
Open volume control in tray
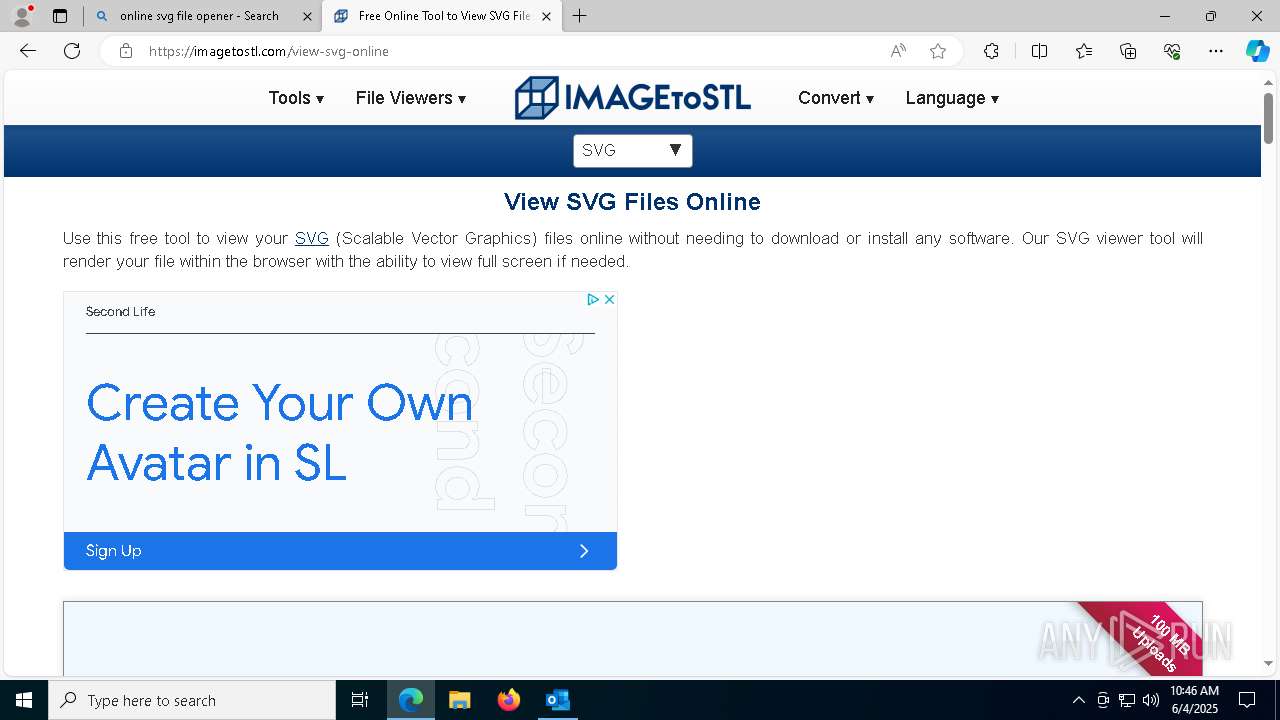pyautogui.click(x=1150, y=700)
